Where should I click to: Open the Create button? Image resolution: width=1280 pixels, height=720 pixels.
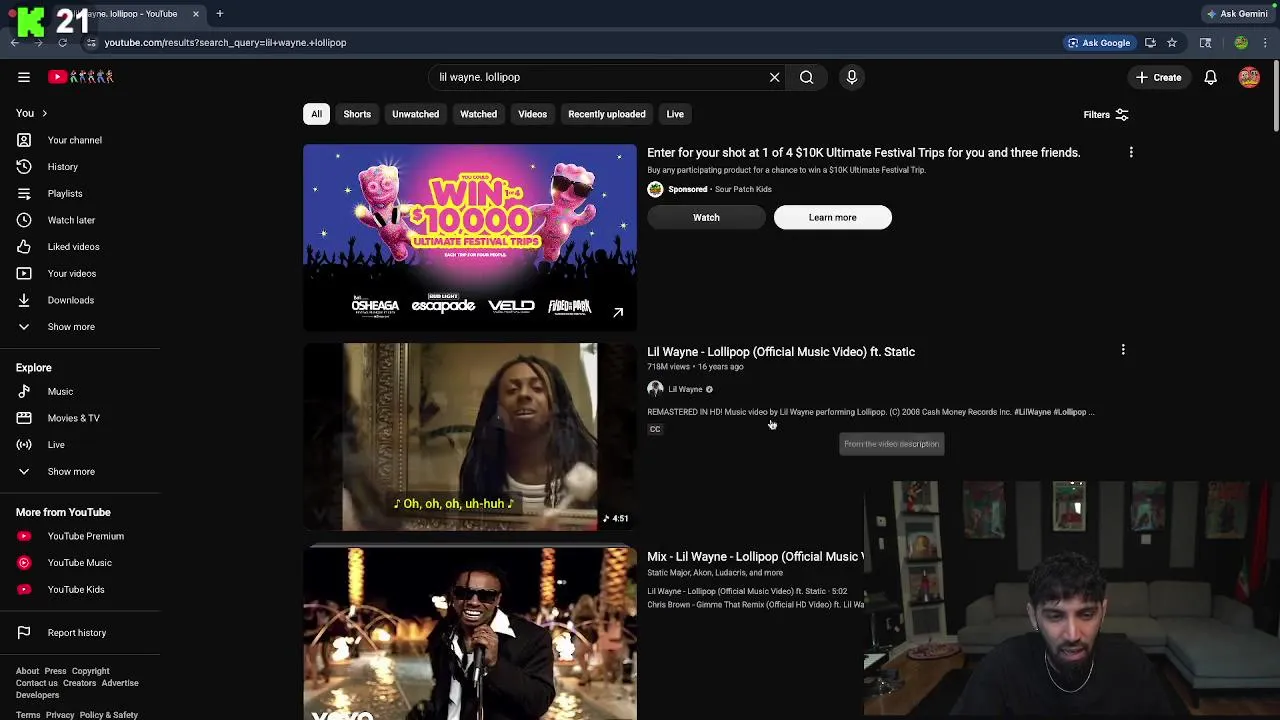1158,77
